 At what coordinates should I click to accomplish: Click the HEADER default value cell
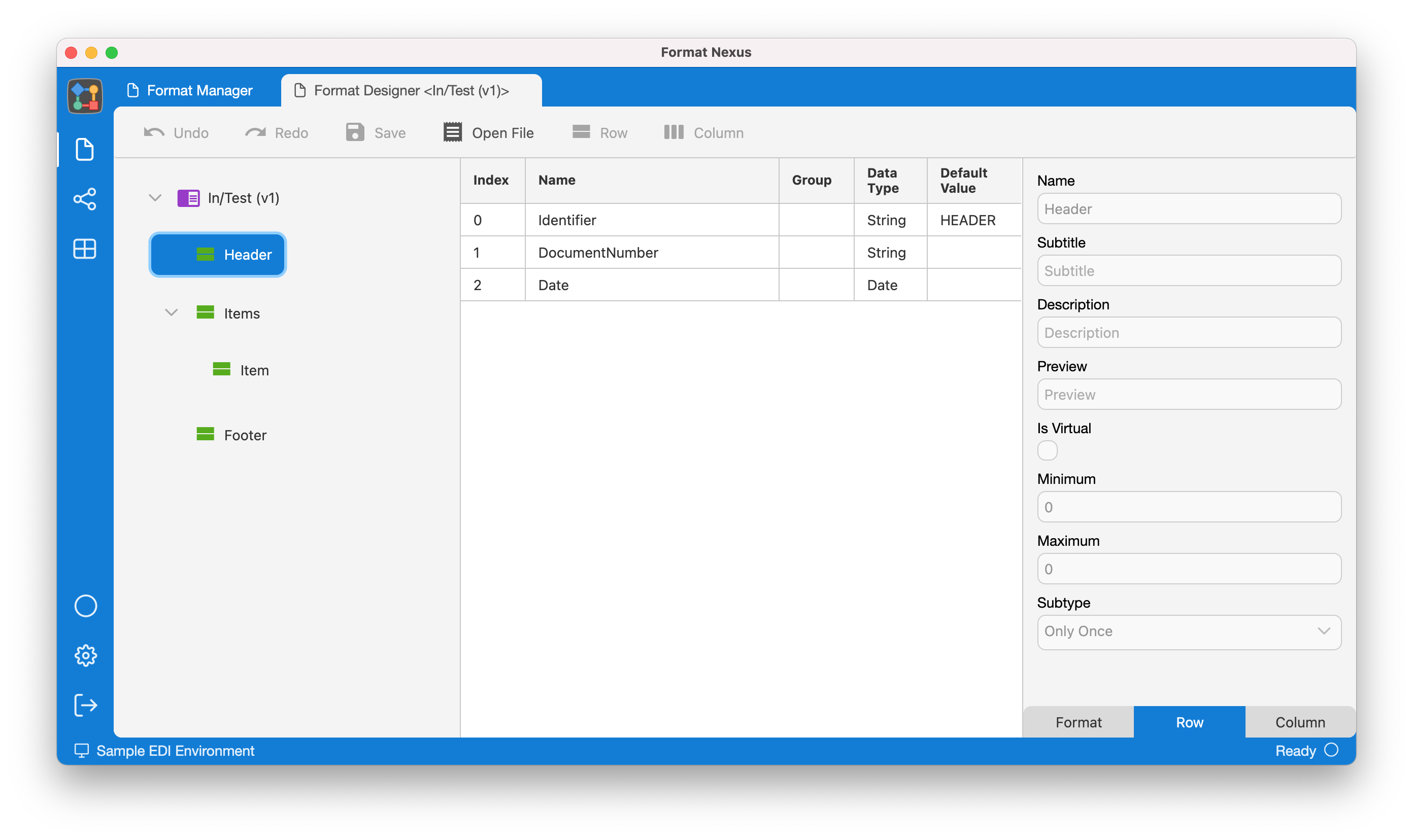974,220
